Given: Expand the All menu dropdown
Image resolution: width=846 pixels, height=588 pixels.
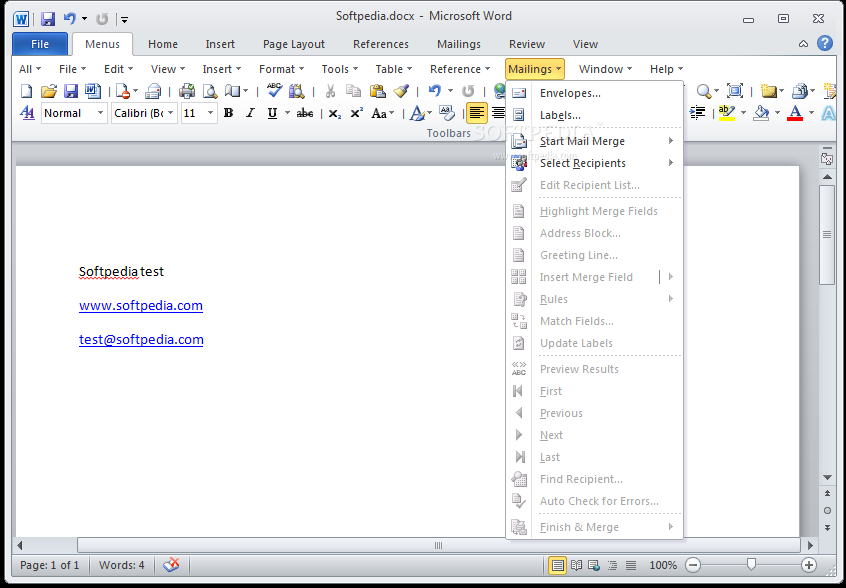Looking at the screenshot, I should pos(30,69).
